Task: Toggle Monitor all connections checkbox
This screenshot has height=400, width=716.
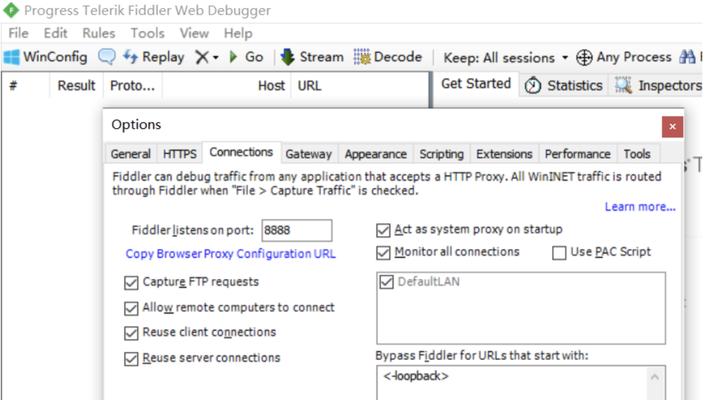Action: click(x=383, y=253)
